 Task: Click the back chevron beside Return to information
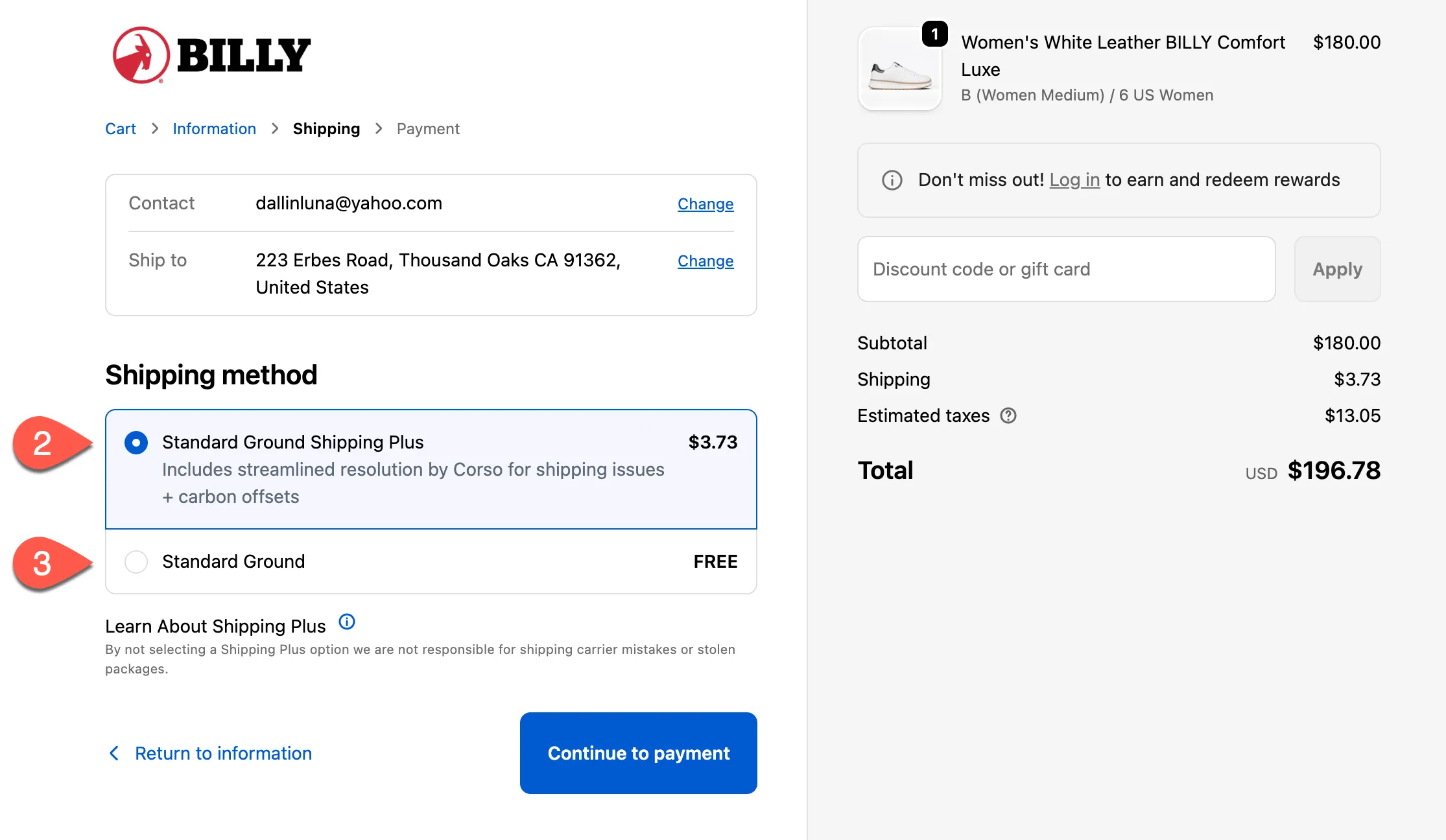(x=114, y=753)
